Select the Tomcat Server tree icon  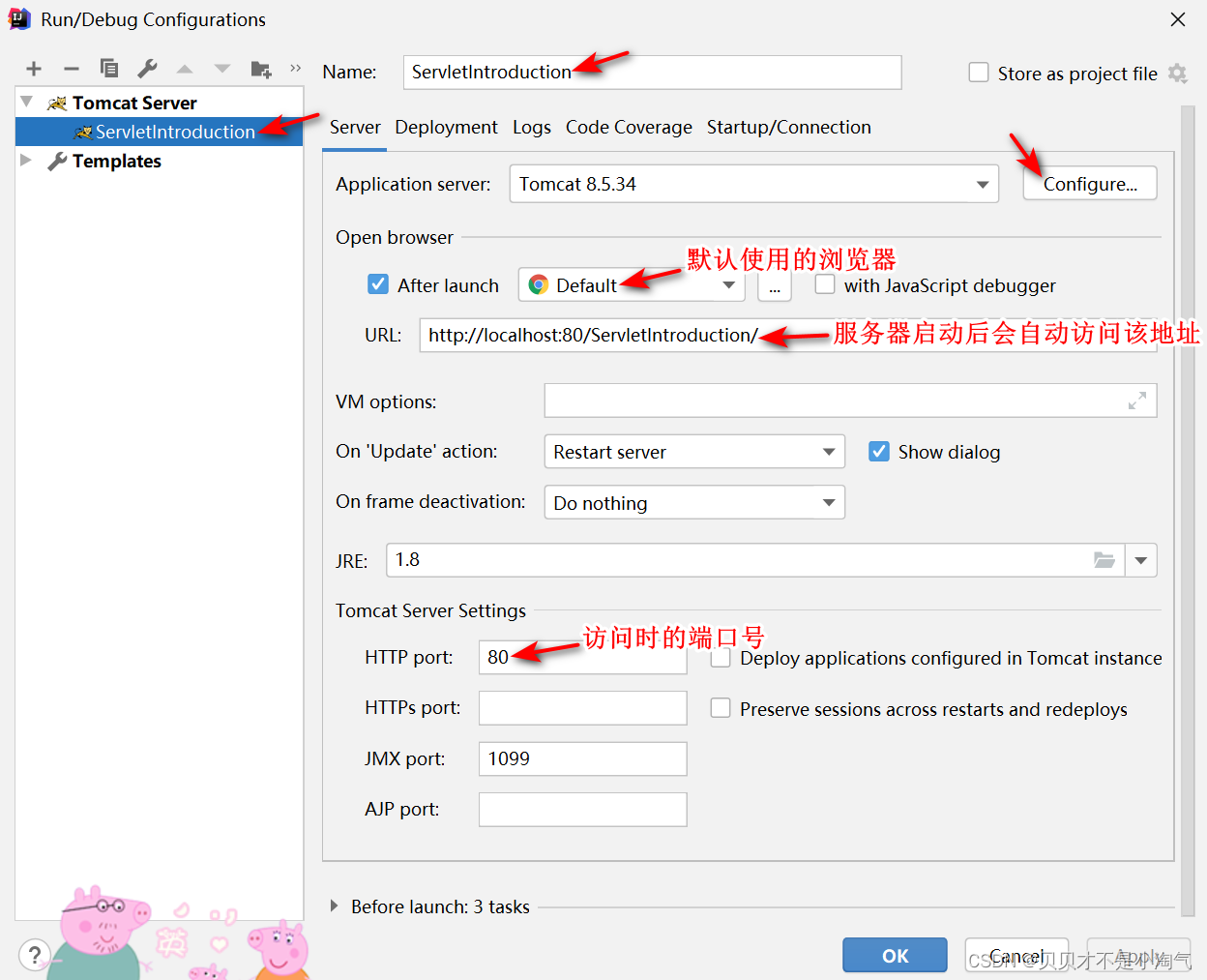57,103
